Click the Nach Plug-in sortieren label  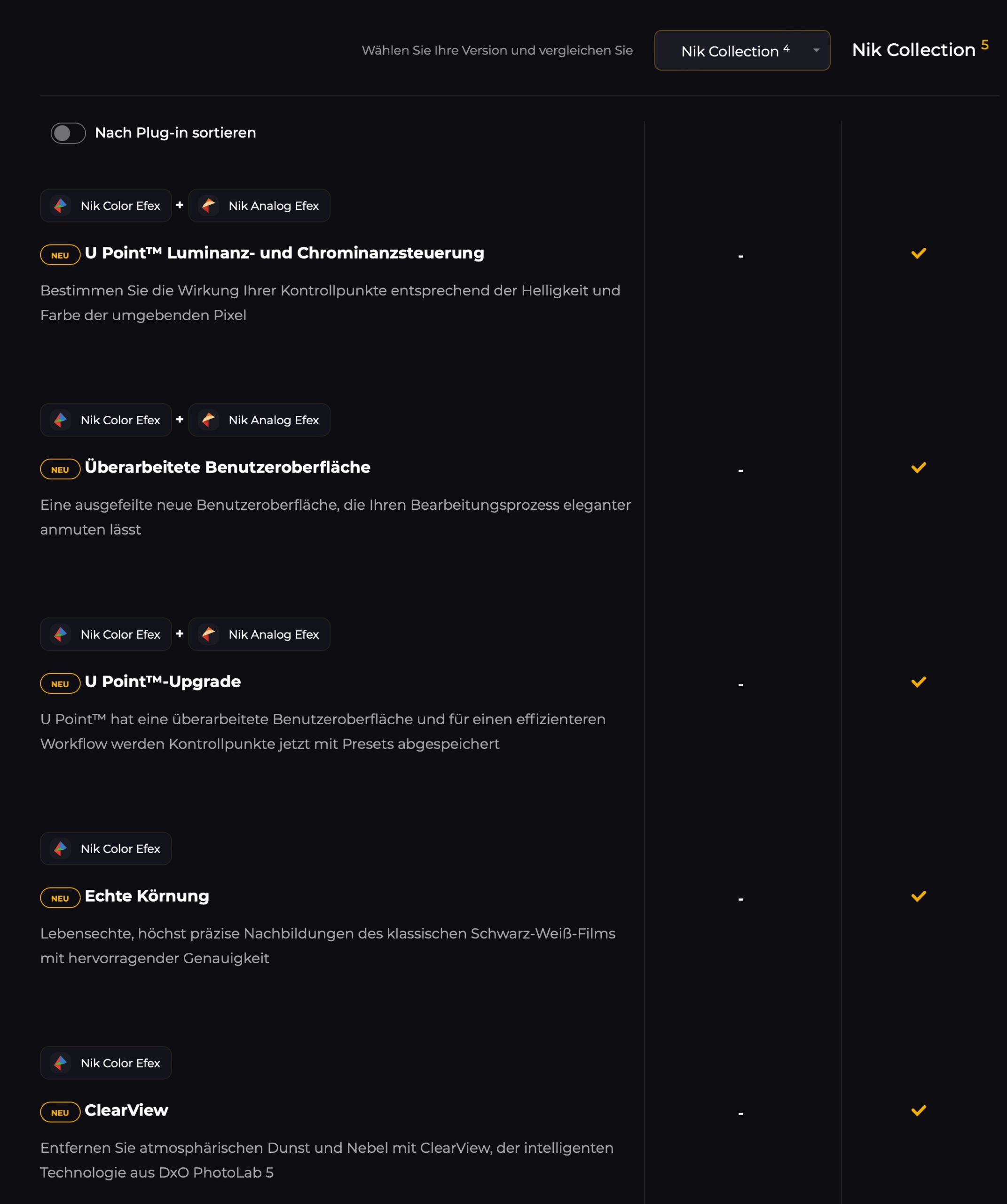(175, 133)
